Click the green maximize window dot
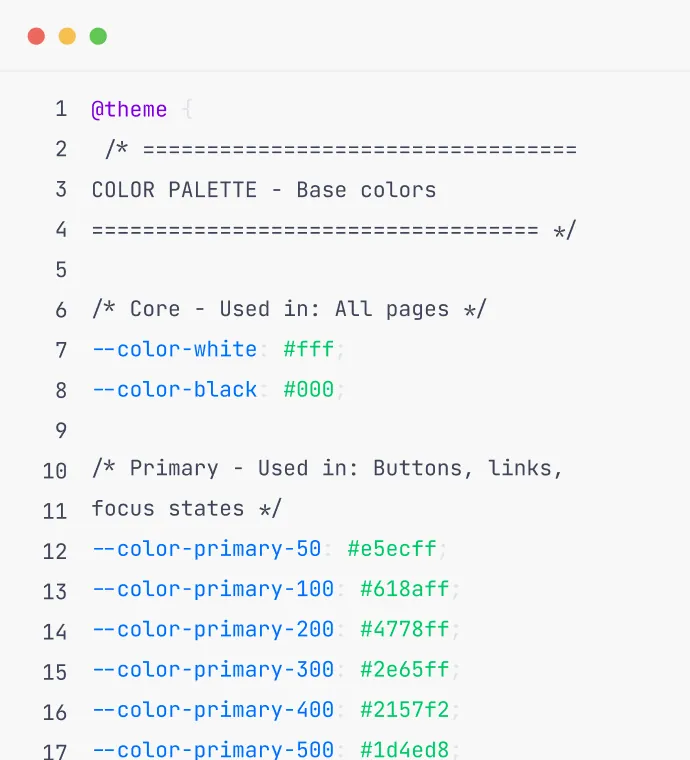The height and width of the screenshot is (760, 690). click(x=98, y=36)
